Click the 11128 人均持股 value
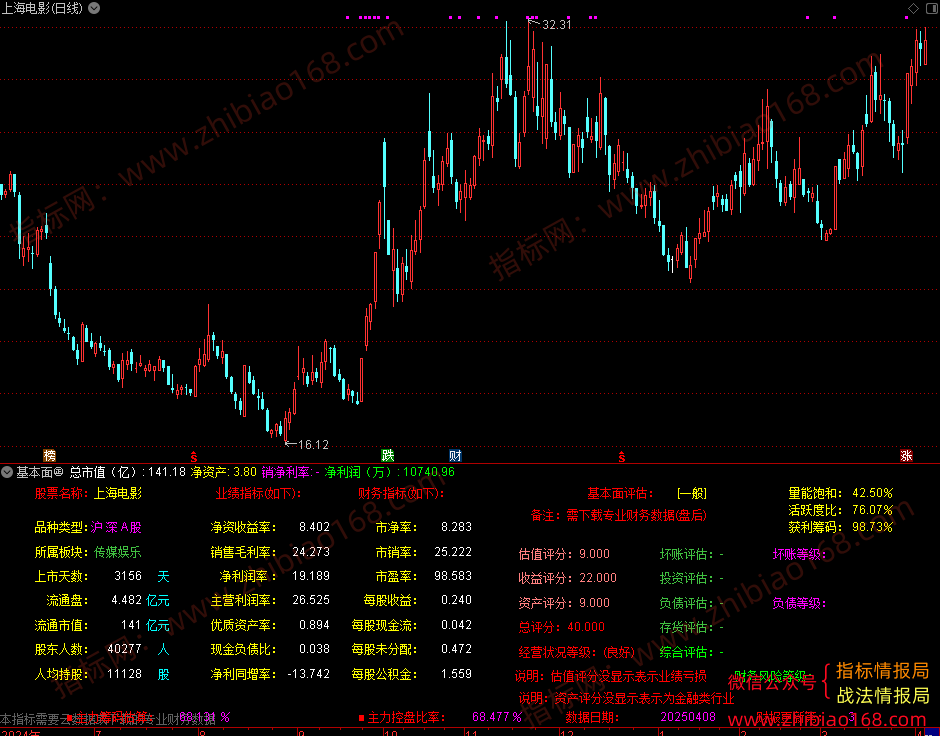Image resolution: width=940 pixels, height=736 pixels. (125, 674)
